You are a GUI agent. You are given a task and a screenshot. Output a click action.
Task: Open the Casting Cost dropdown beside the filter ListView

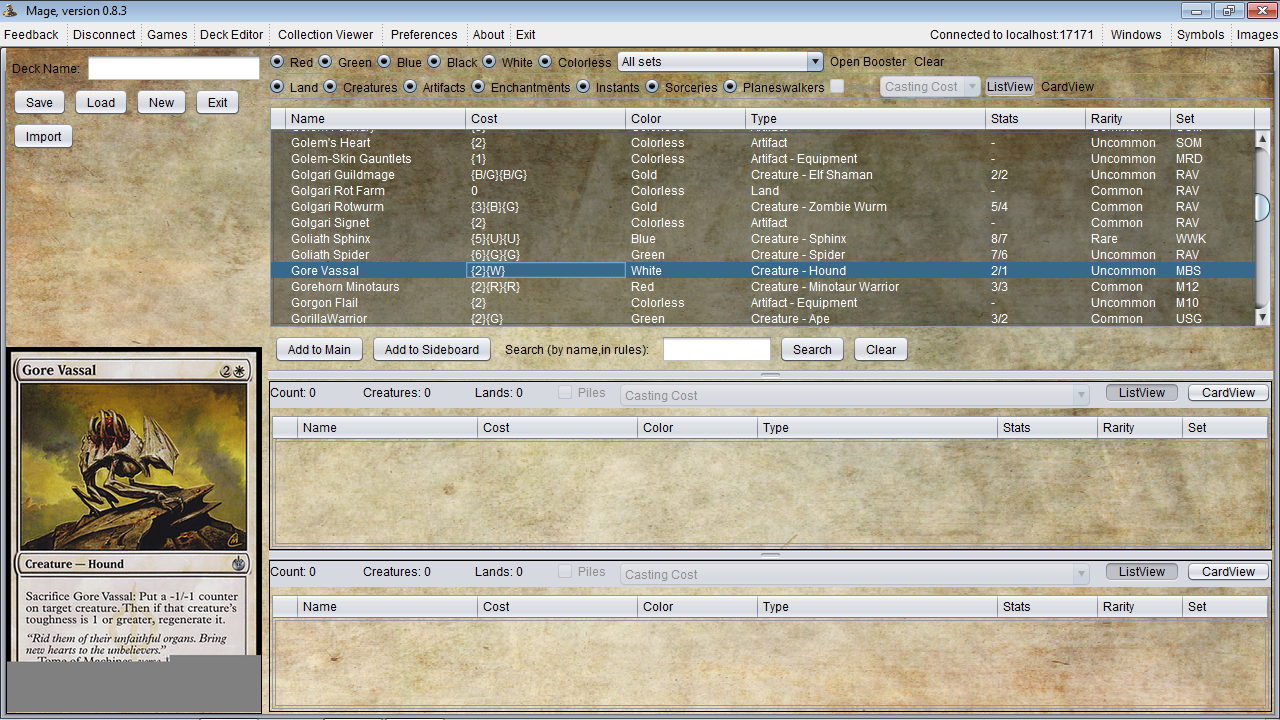click(x=930, y=87)
